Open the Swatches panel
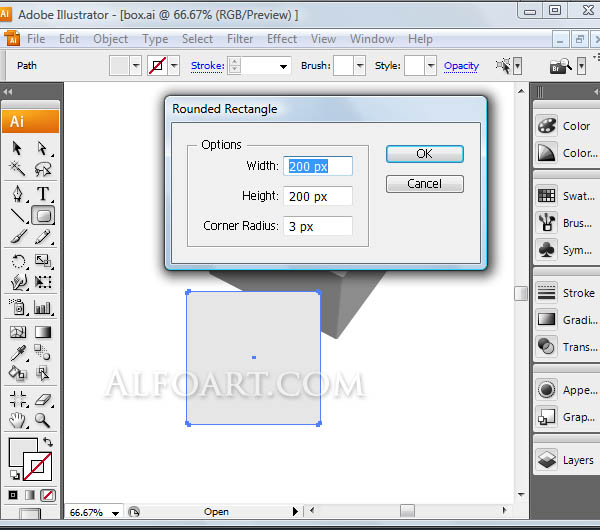 pyautogui.click(x=566, y=196)
